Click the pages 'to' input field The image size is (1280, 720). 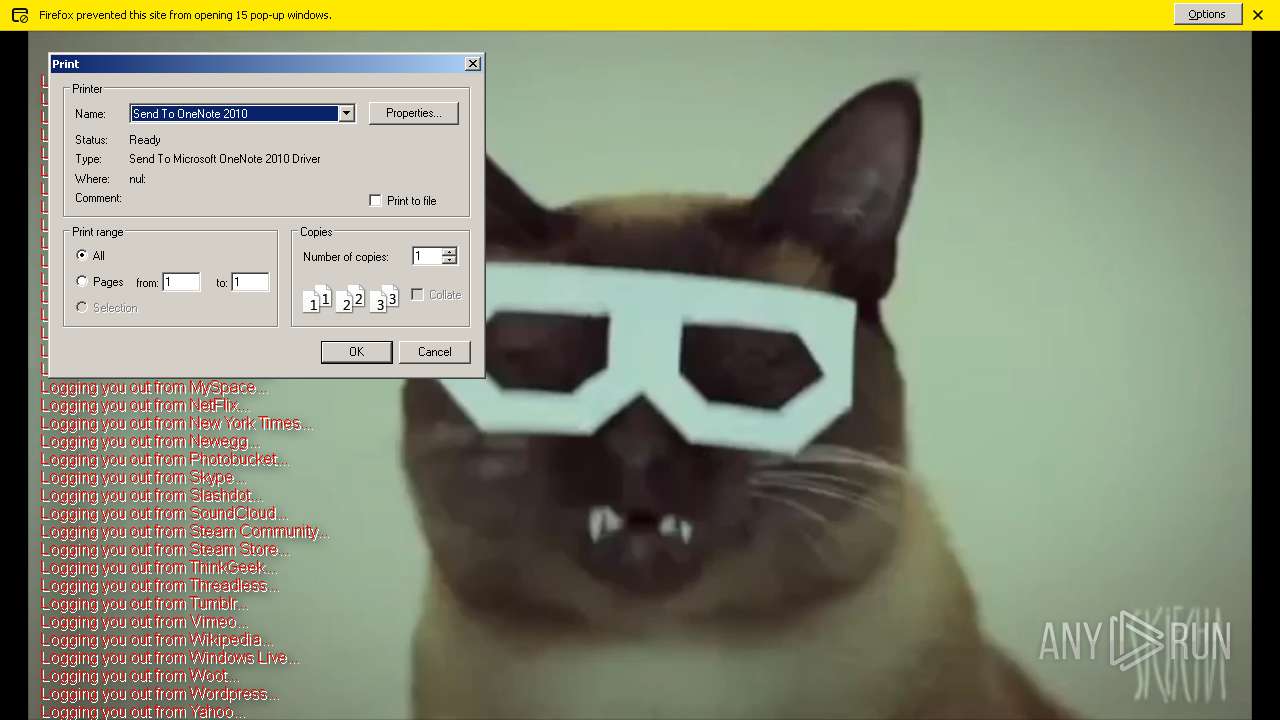coord(250,283)
